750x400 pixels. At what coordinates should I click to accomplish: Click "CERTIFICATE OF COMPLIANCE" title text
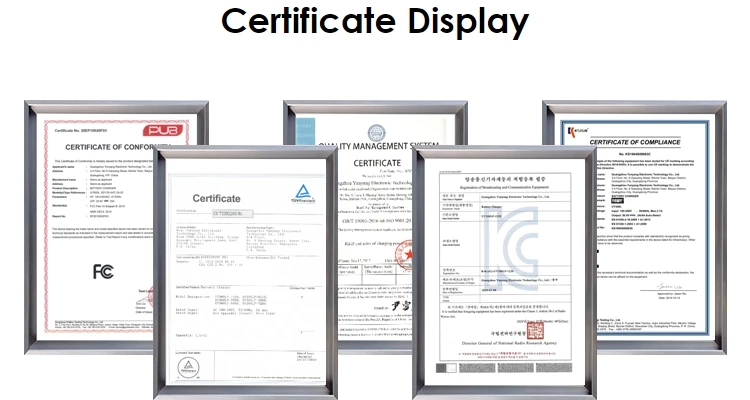pos(635,142)
